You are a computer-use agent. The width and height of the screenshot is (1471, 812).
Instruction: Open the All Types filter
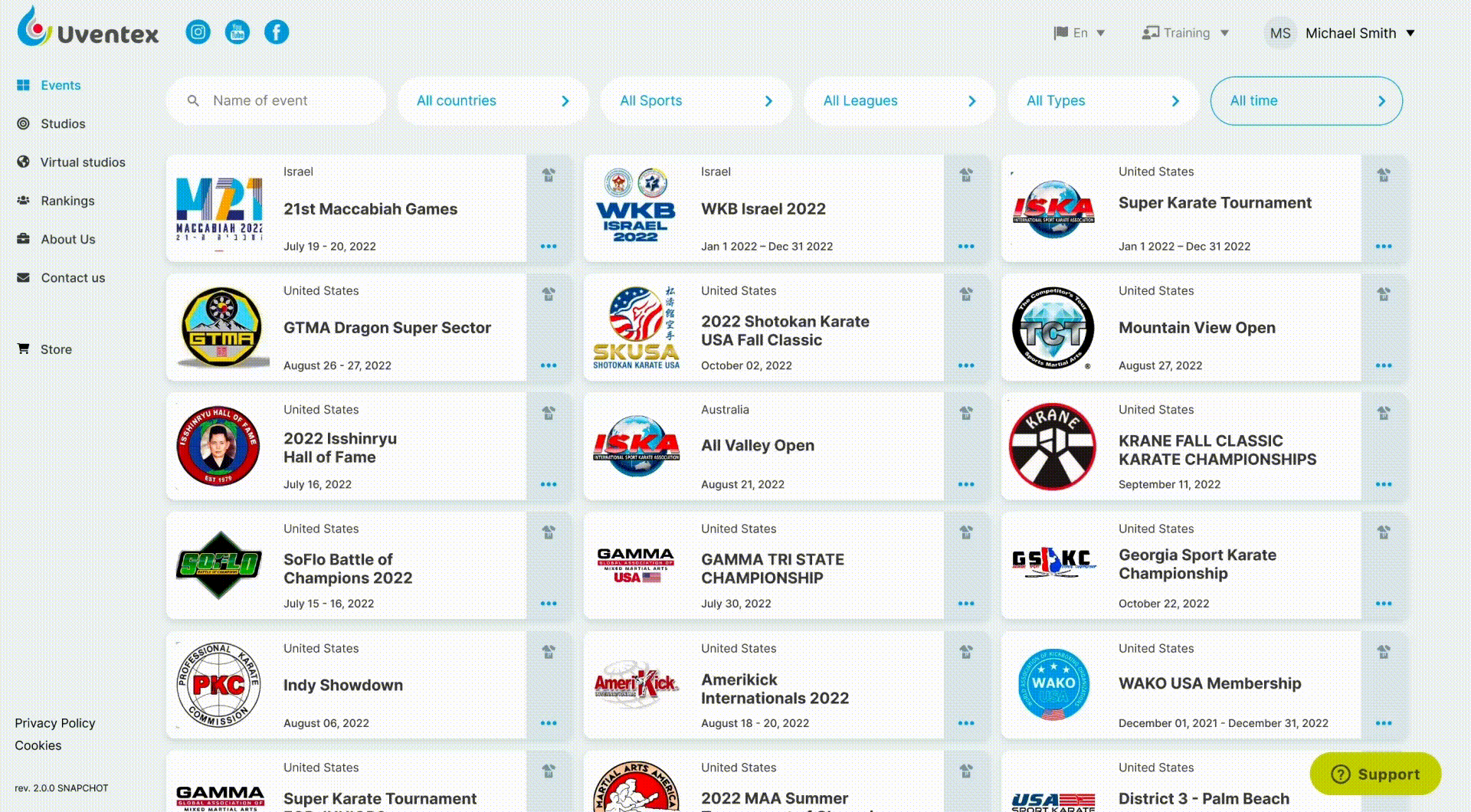click(1103, 100)
